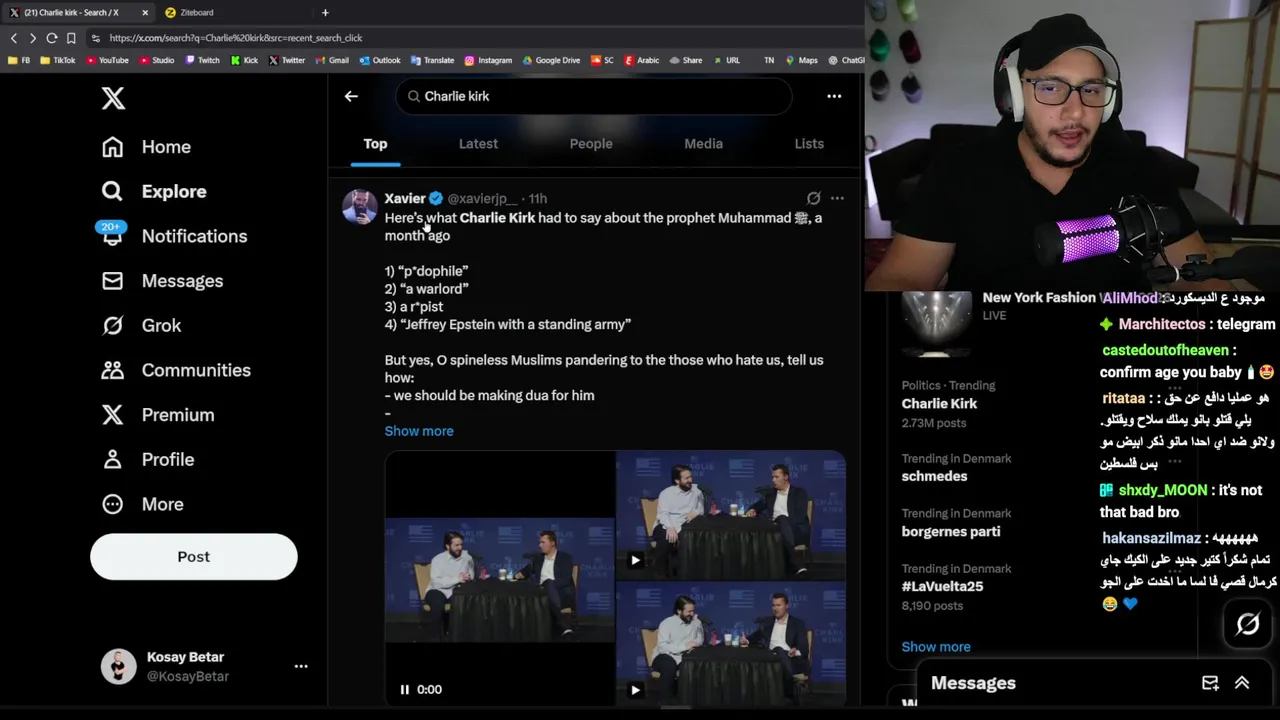1280x720 pixels.
Task: Click Grok explain icon on Xavier's post
Action: click(x=813, y=199)
